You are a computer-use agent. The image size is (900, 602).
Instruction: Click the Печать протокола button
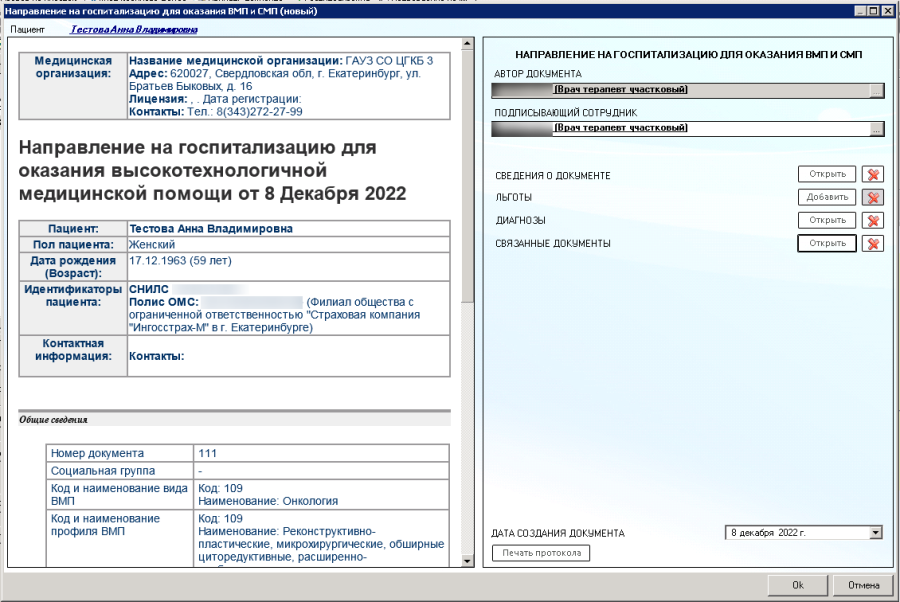[x=541, y=553]
